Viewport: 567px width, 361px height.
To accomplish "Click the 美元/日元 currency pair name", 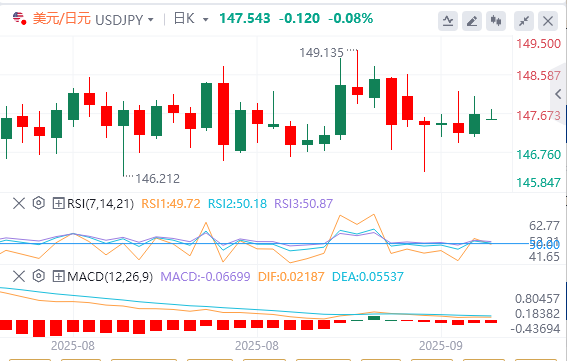I will pos(61,18).
